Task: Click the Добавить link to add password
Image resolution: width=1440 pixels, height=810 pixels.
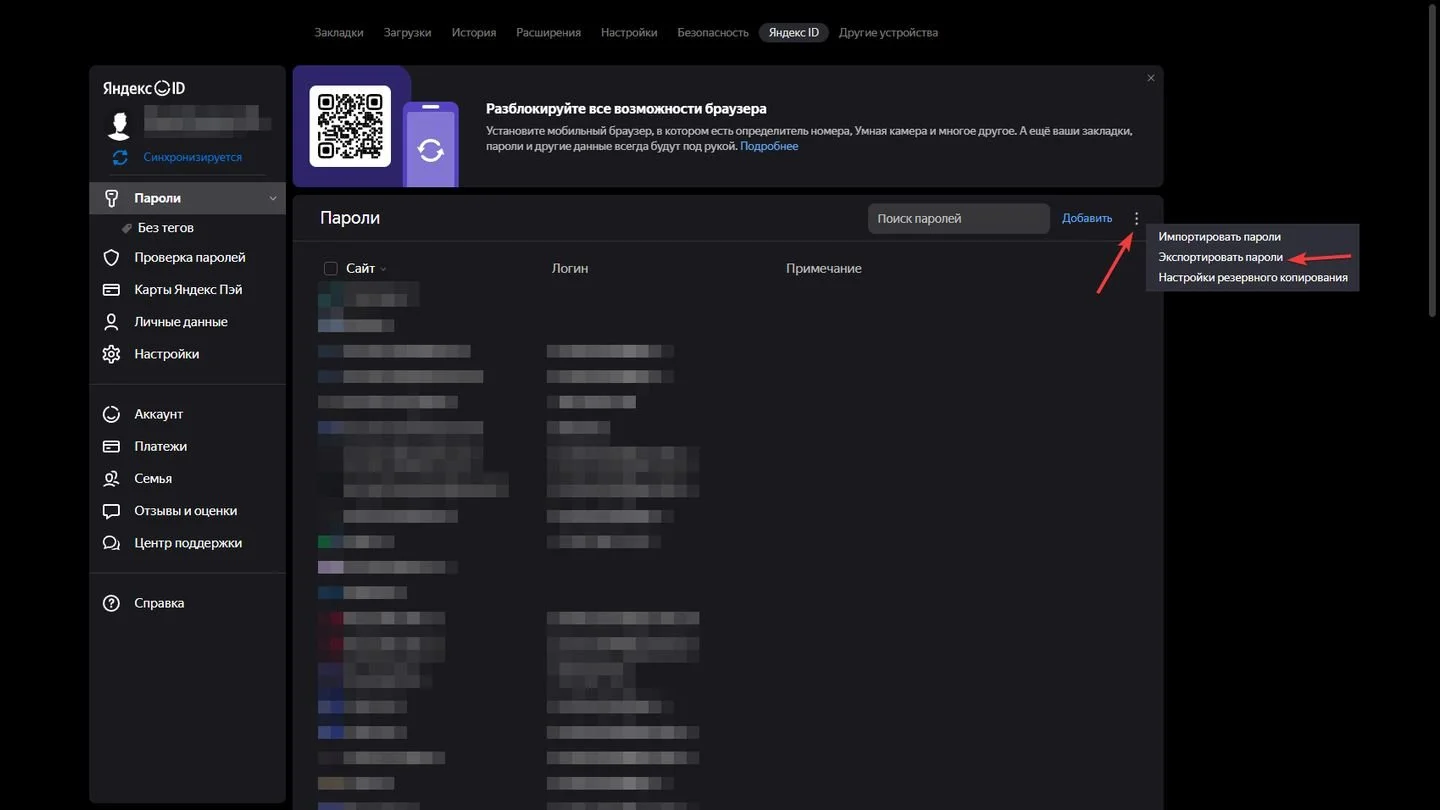Action: 1087,218
